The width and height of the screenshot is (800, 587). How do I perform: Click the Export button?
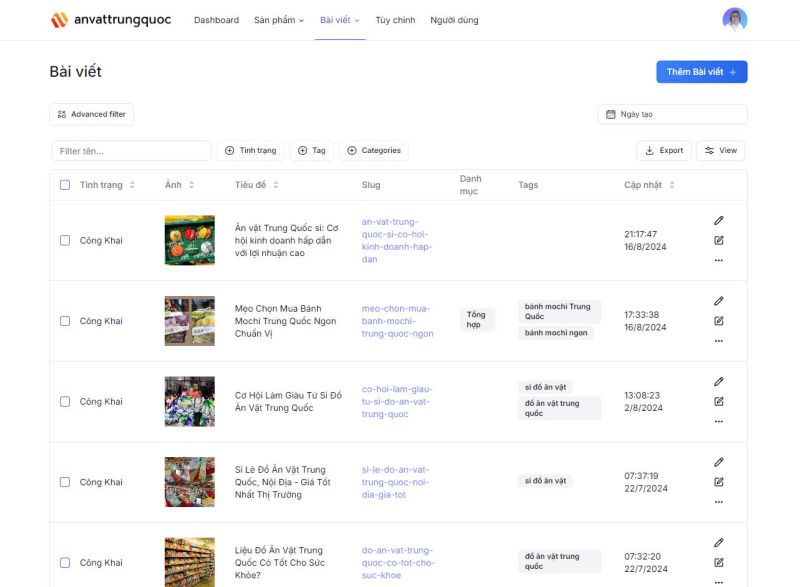point(663,151)
